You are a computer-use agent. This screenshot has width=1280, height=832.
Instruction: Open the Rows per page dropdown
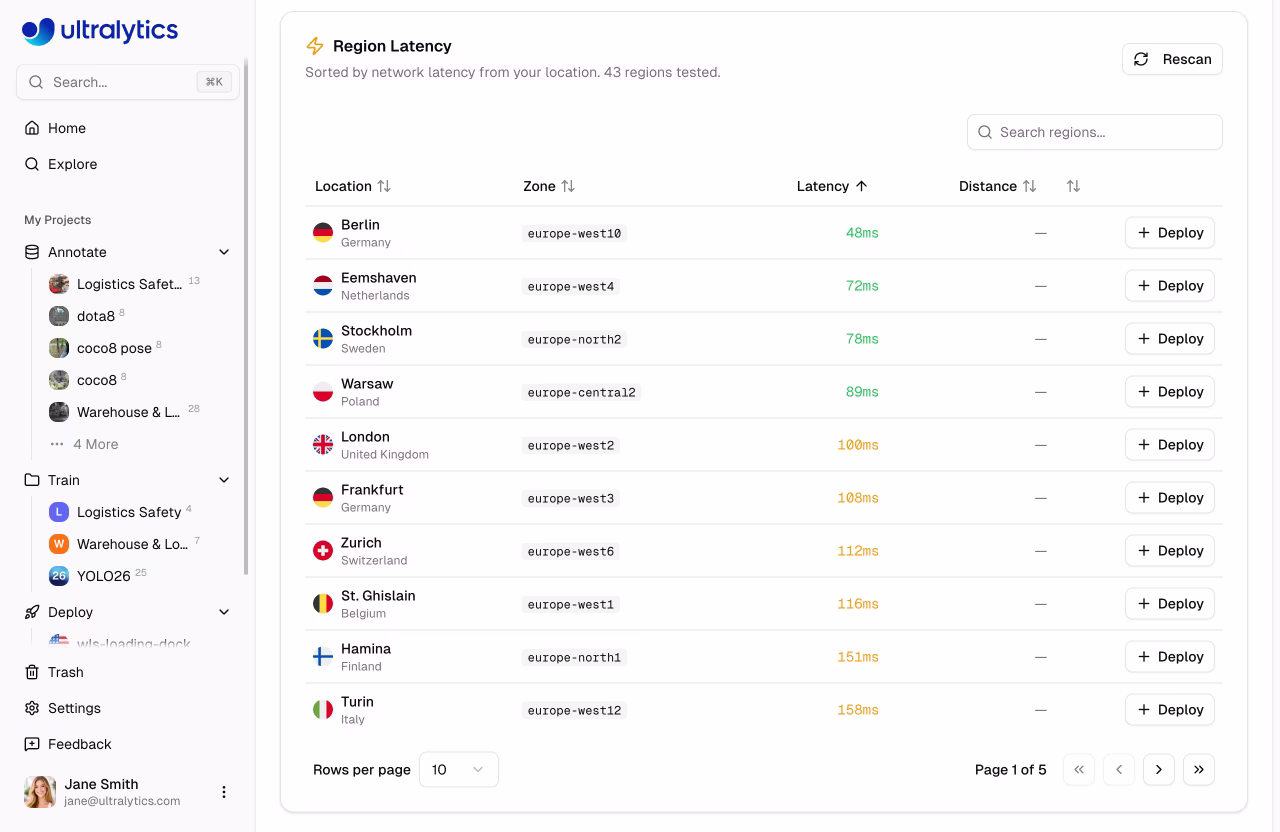click(458, 769)
